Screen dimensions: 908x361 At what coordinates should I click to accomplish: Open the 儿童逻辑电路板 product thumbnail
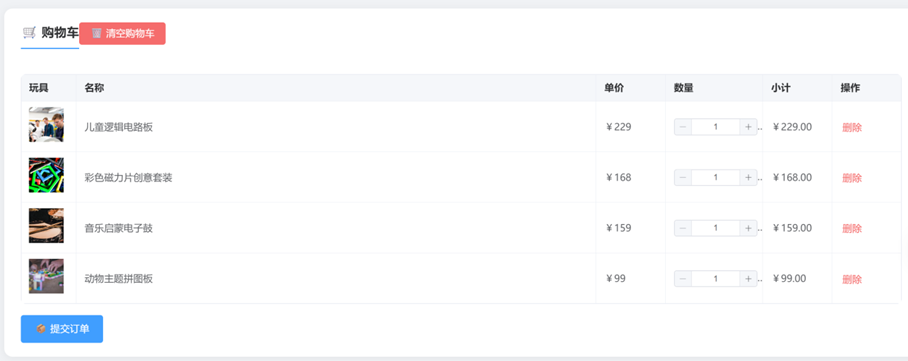46,125
